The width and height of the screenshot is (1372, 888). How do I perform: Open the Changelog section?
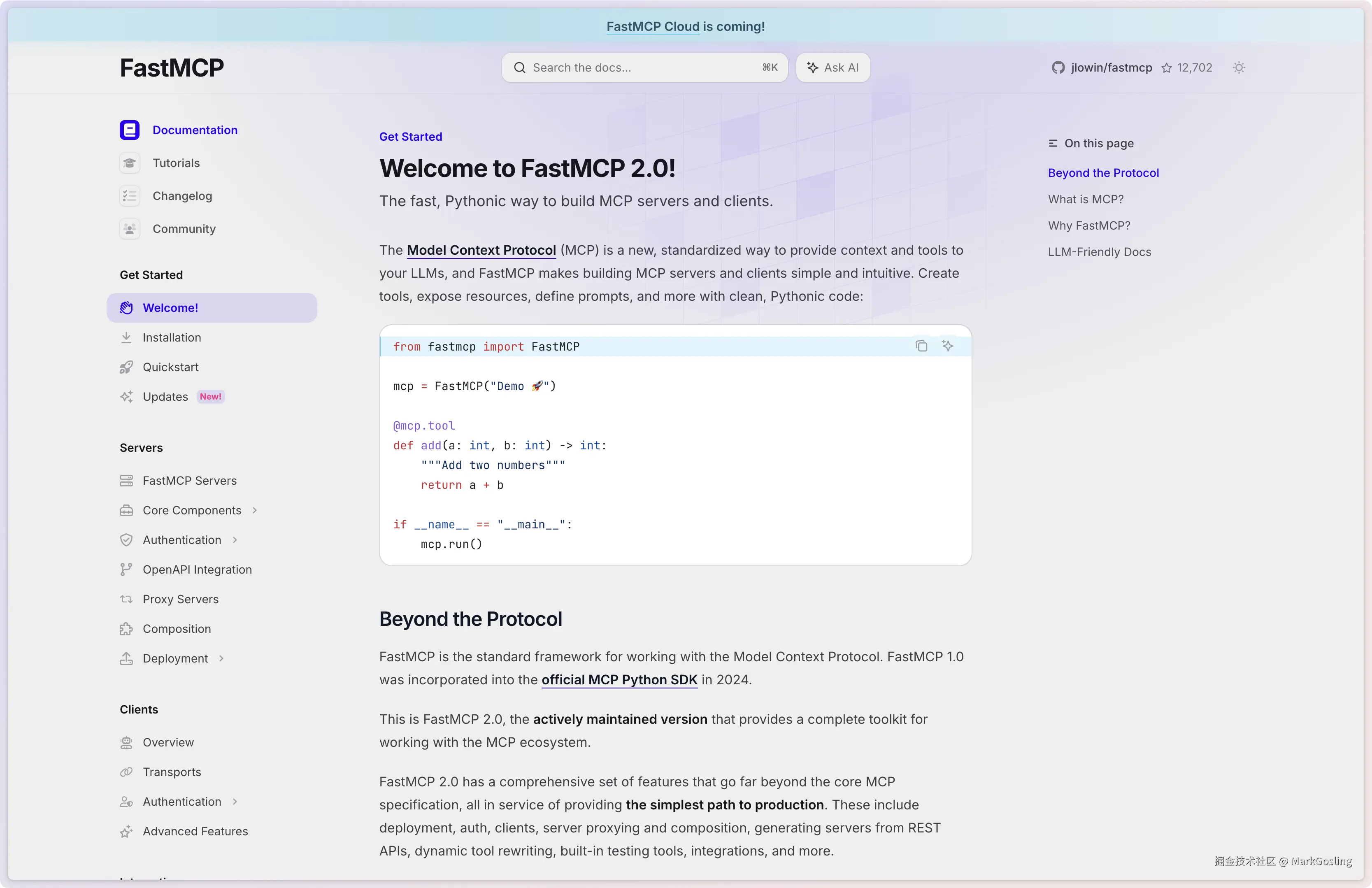(x=182, y=196)
